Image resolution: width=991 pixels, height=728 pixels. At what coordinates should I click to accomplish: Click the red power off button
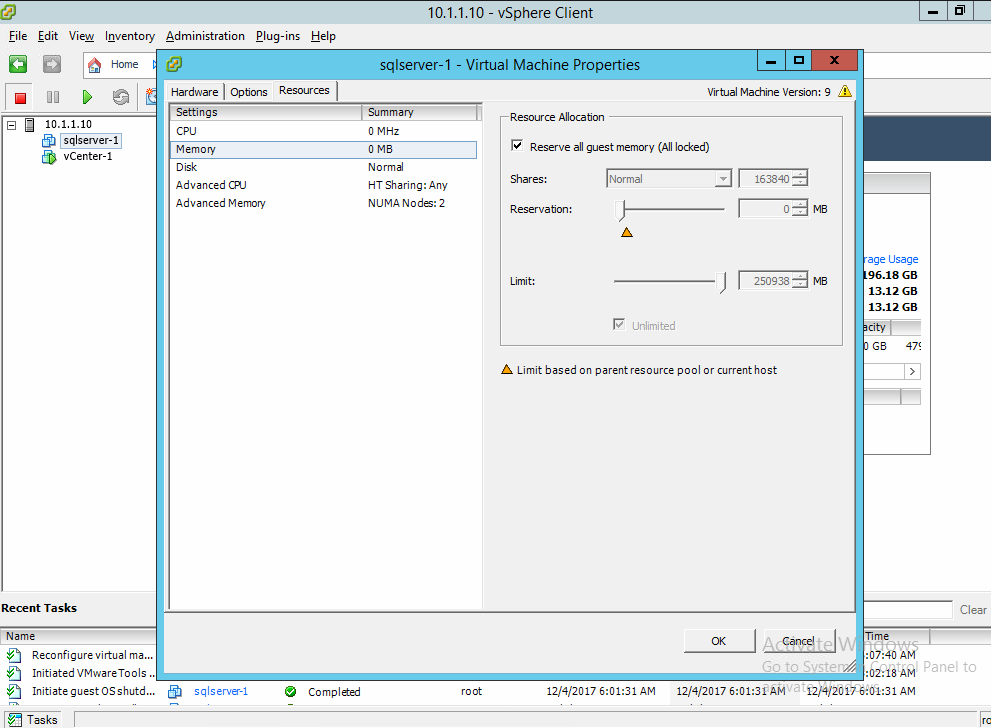[20, 97]
